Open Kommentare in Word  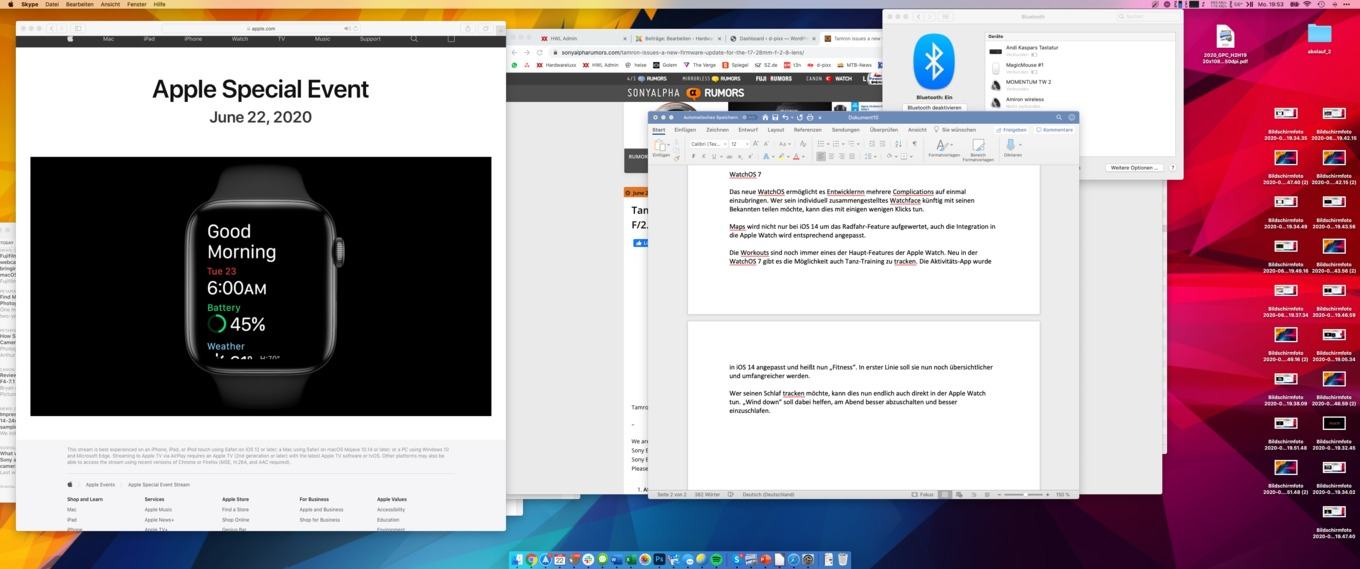[x=1055, y=129]
